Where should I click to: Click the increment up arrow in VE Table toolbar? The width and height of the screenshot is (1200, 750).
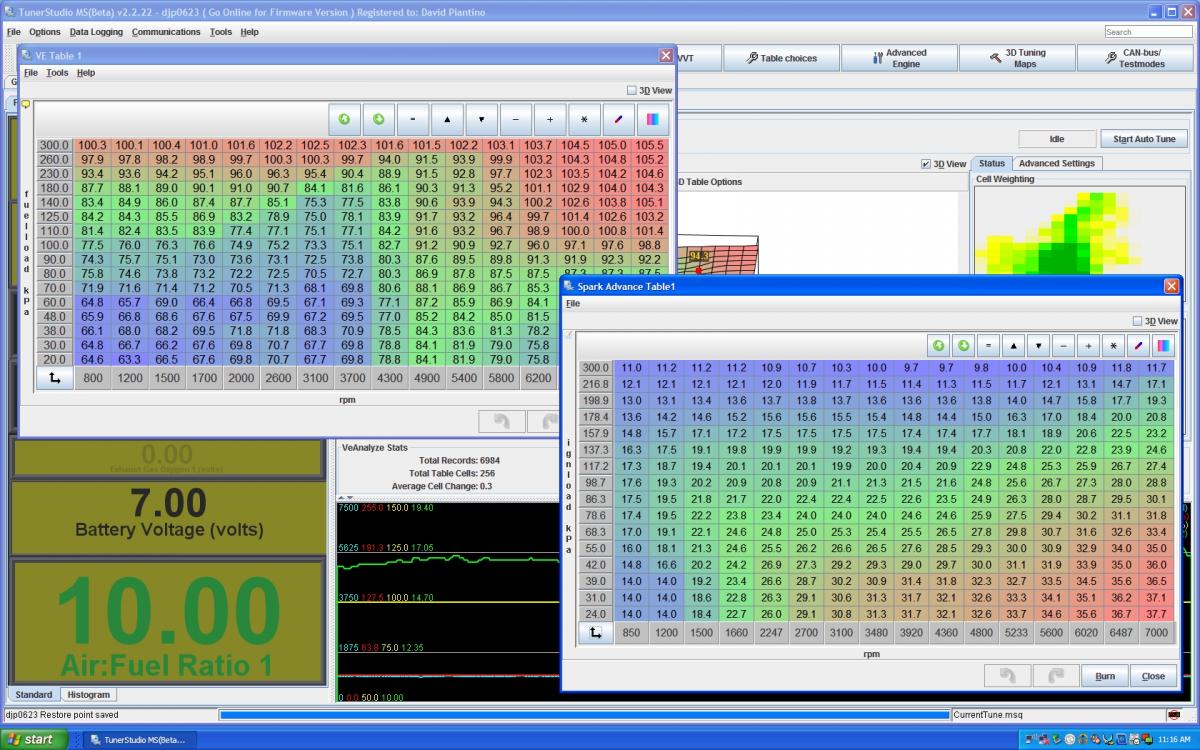click(447, 119)
